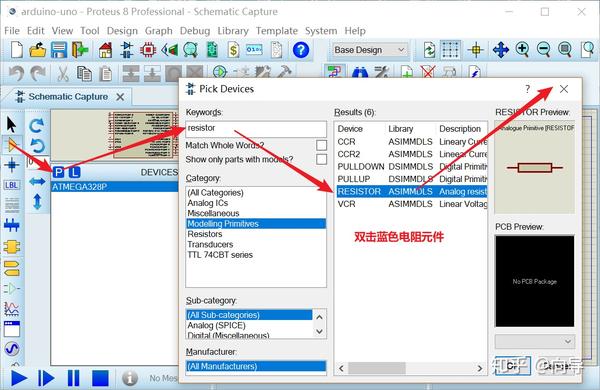Screen dimensions: 600x390
Task: Close the Schematic Capture tab
Action: [x=120, y=97]
